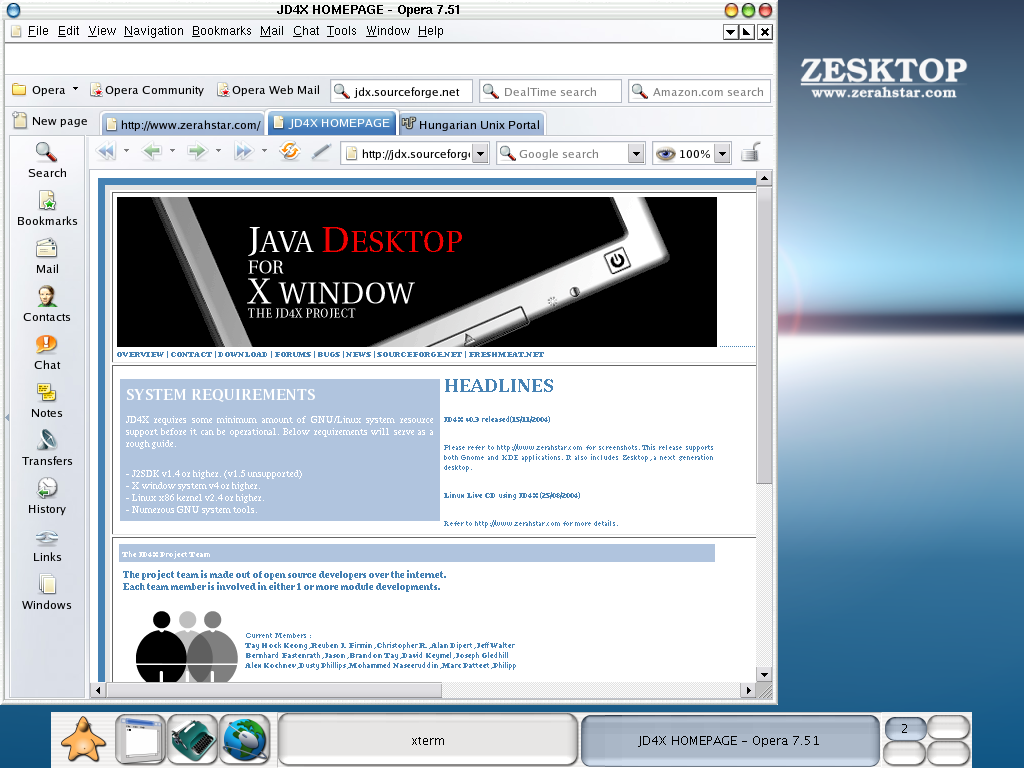Click in the Amazon.com search field
Viewport: 1024px width, 768px height.
click(x=699, y=91)
